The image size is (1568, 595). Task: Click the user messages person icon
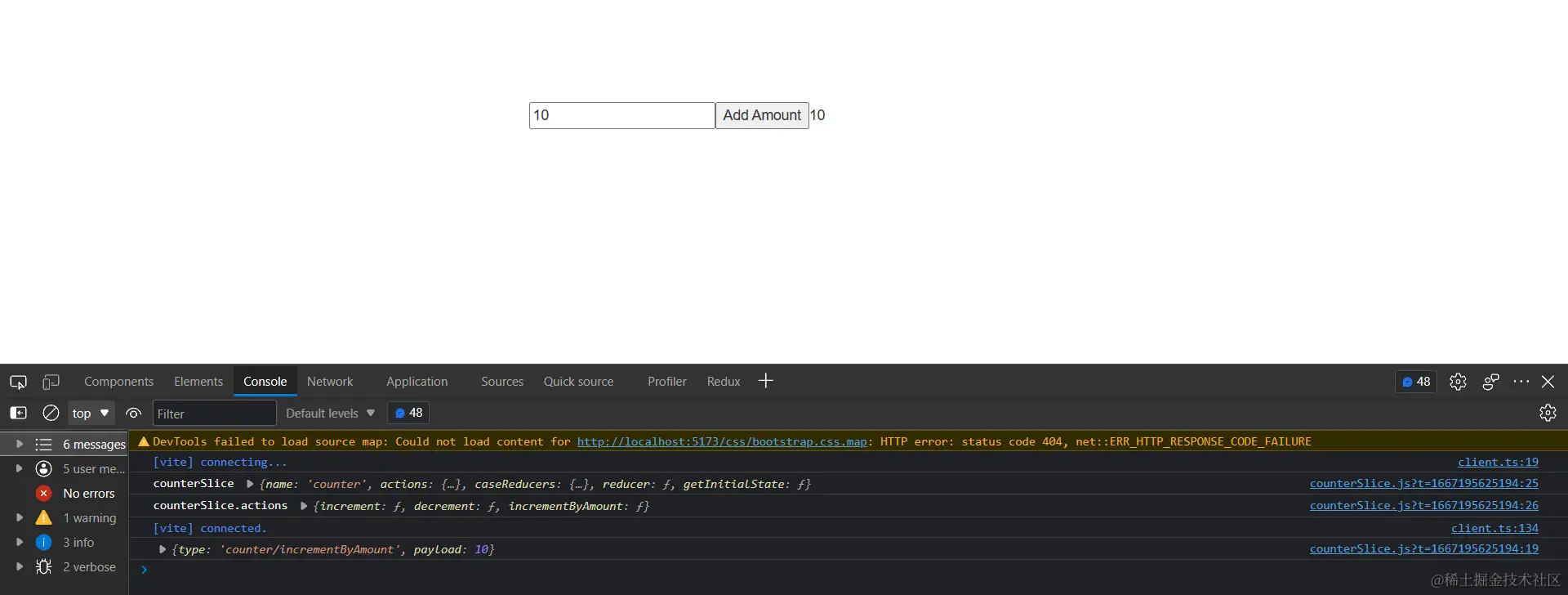click(43, 468)
